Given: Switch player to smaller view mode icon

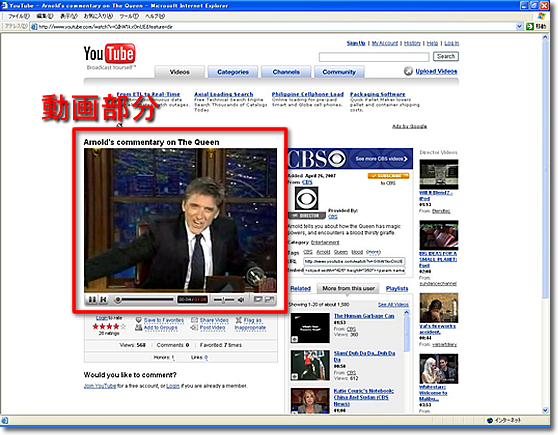Looking at the screenshot, I should pyautogui.click(x=258, y=300).
